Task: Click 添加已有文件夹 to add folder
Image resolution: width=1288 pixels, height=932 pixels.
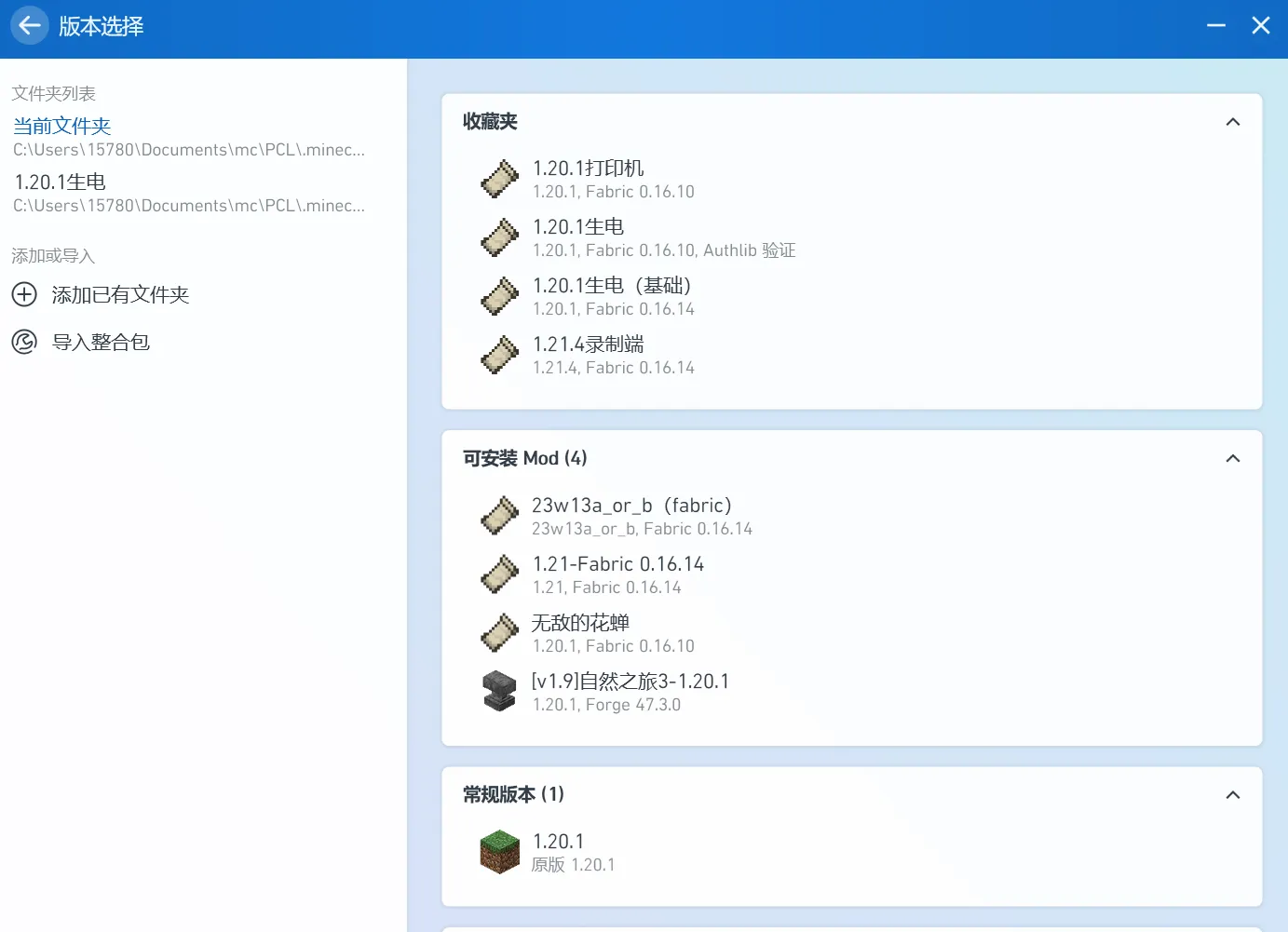Action: click(120, 295)
